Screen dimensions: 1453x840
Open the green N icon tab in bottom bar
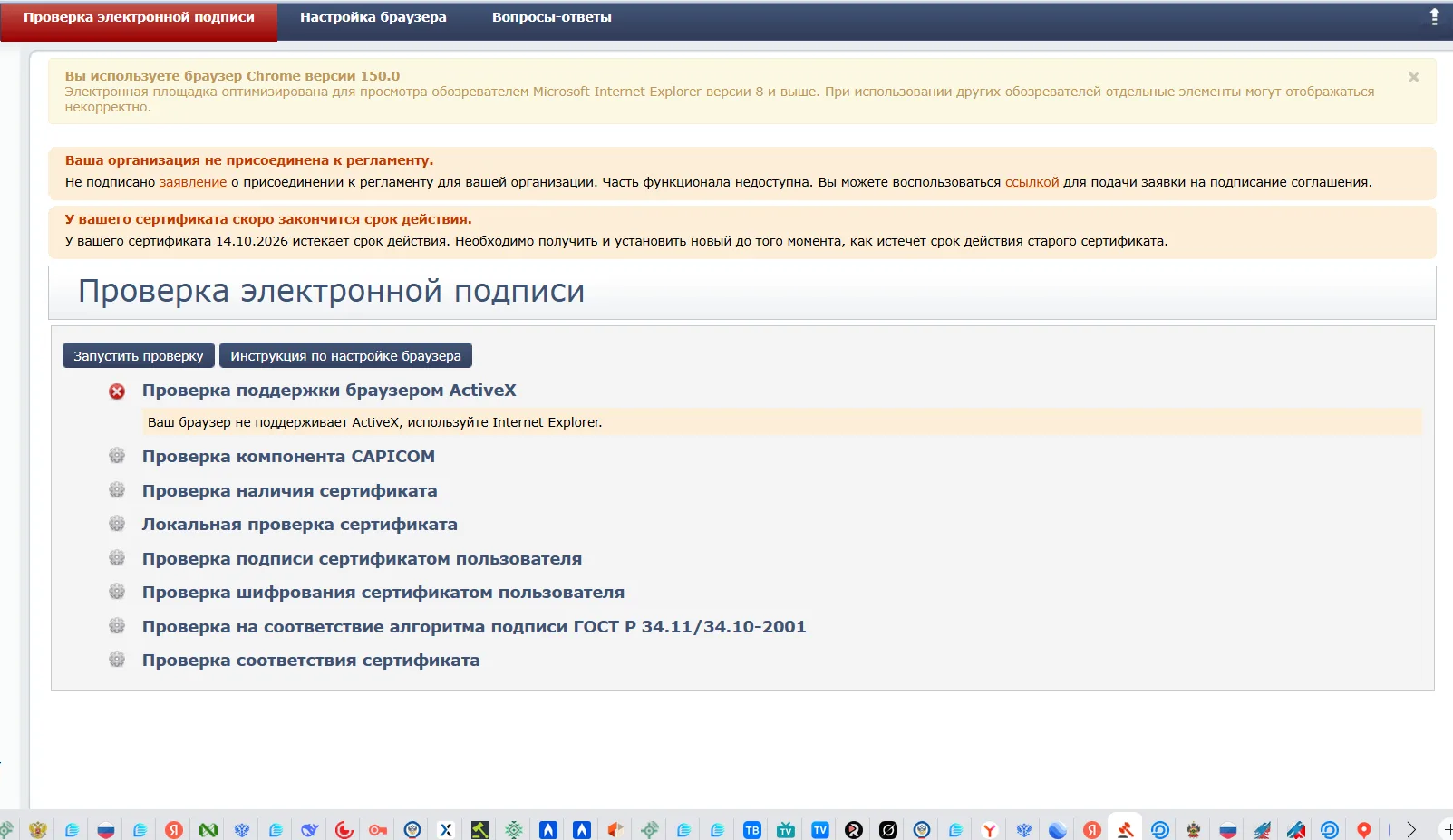tap(208, 830)
